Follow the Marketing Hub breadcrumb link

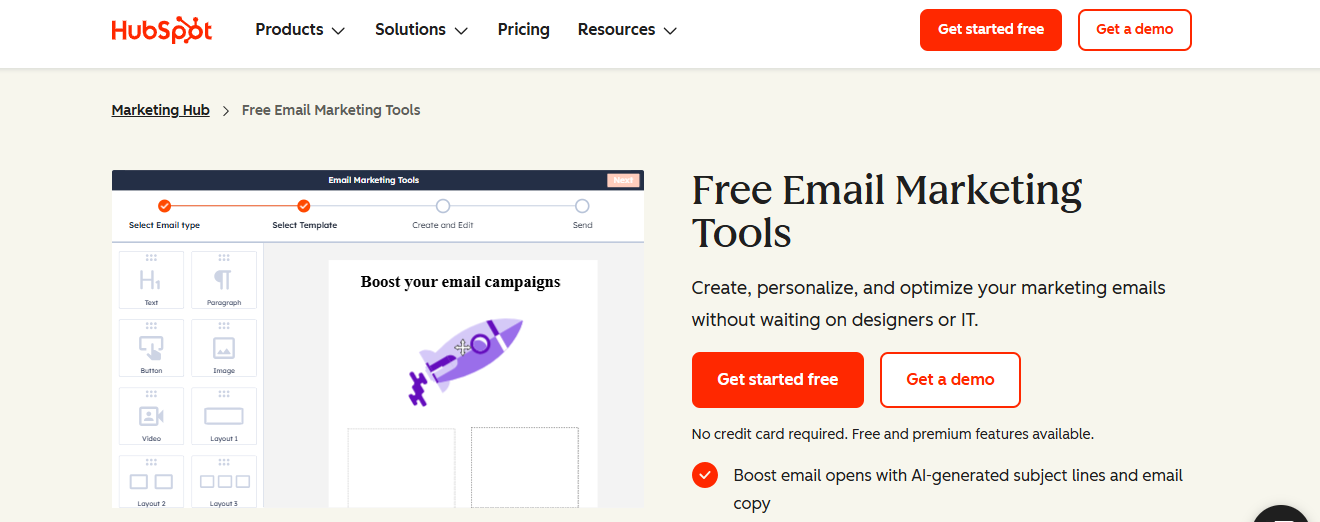(161, 110)
